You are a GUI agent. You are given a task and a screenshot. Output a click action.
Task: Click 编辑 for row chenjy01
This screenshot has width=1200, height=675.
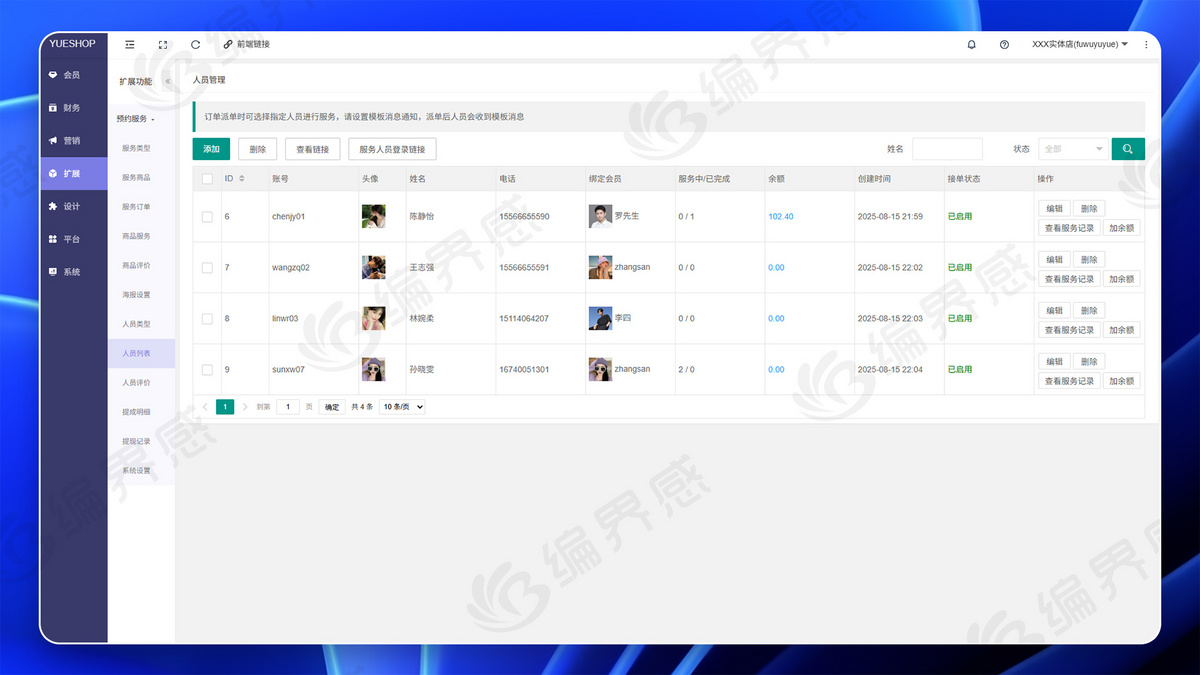1054,209
